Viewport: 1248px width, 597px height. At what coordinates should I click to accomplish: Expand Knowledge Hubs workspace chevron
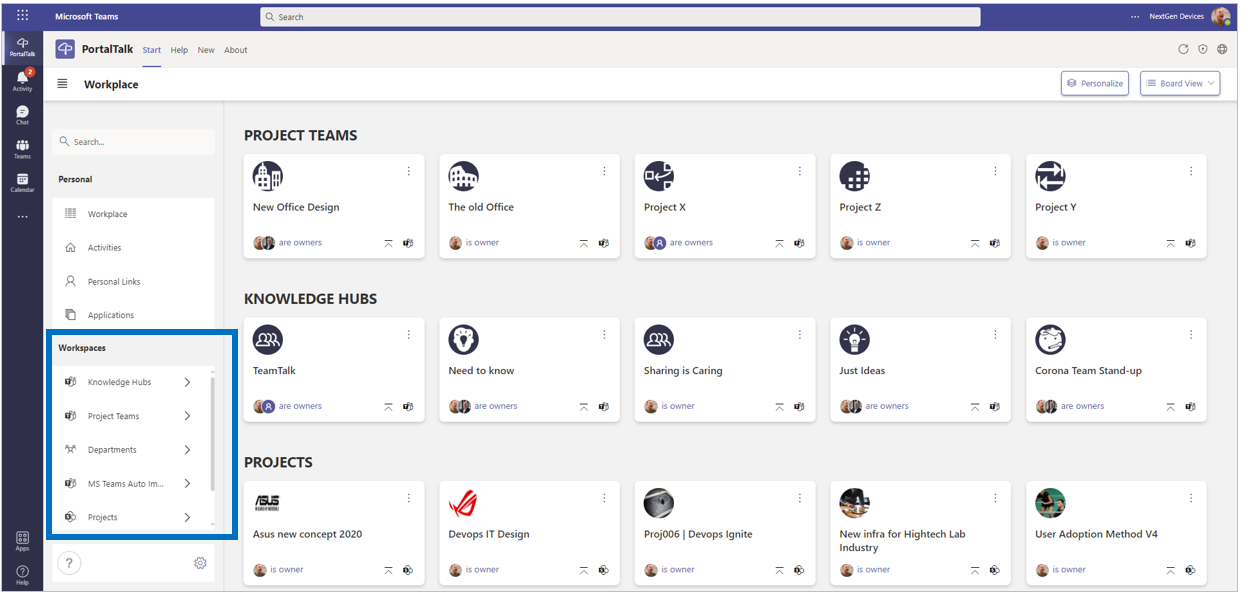tap(187, 382)
